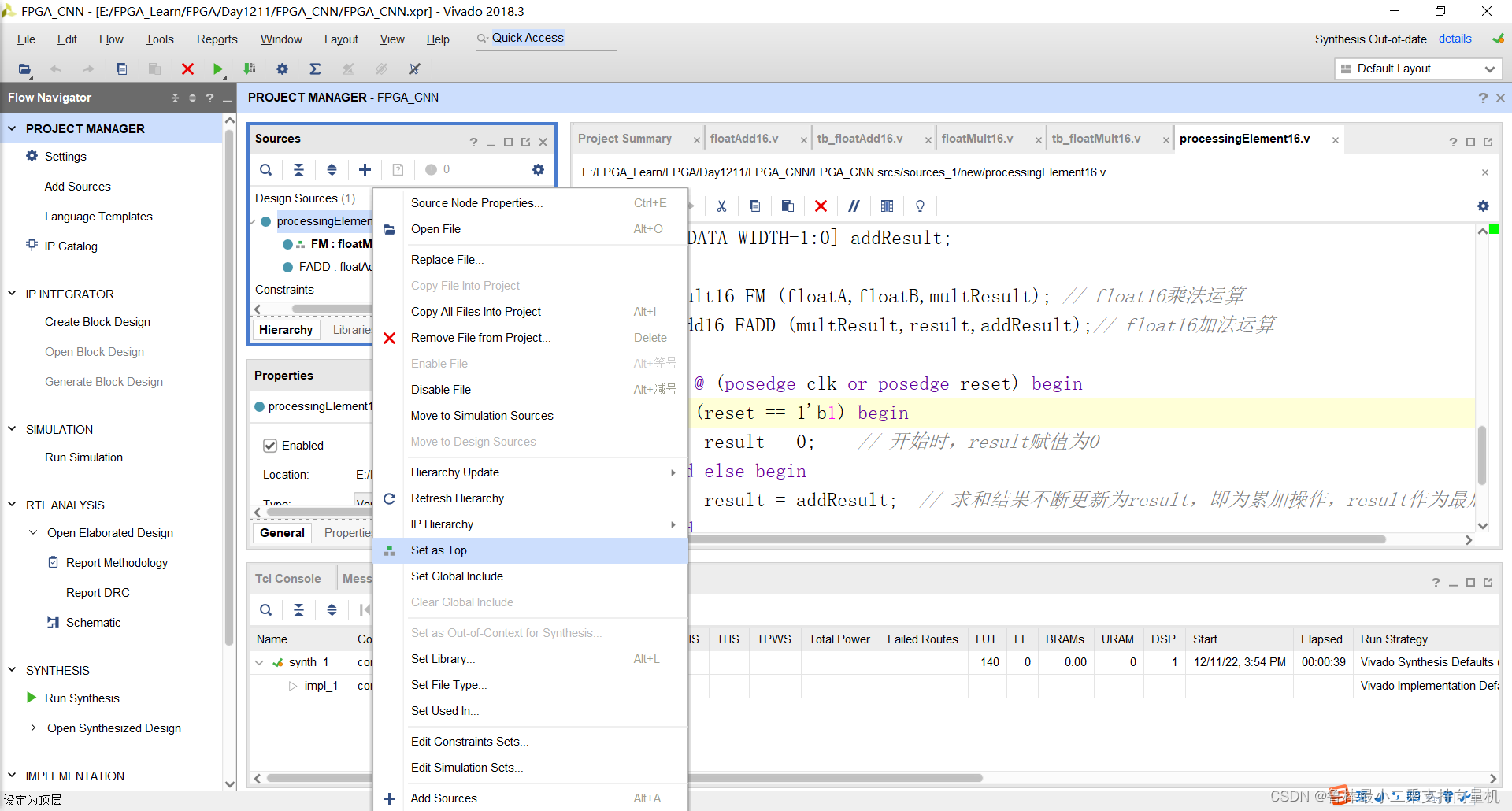Viewport: 1512px width, 811px height.
Task: Search in the Design Runs panel
Action: pyautogui.click(x=266, y=609)
